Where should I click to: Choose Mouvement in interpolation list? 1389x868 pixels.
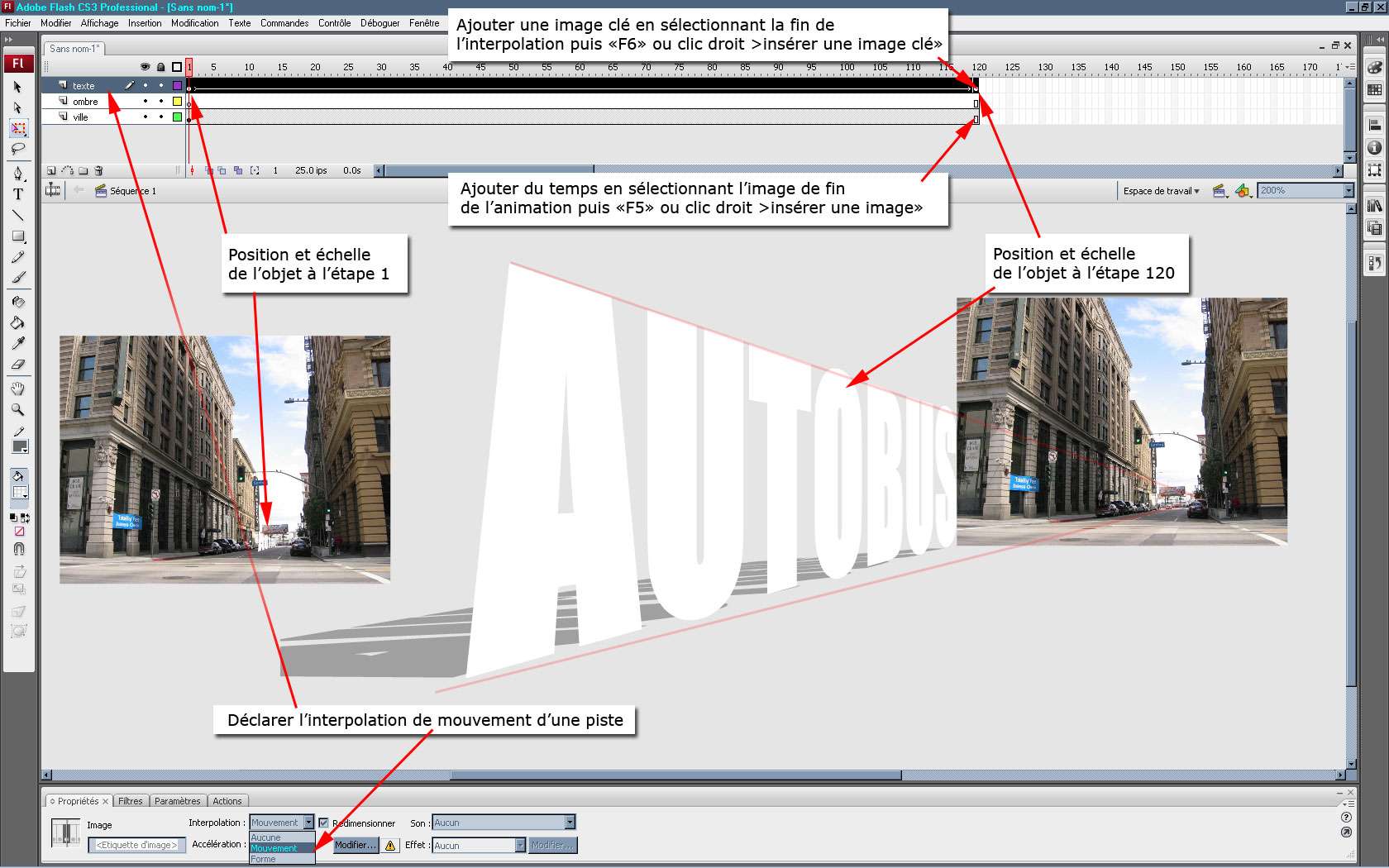pos(282,848)
